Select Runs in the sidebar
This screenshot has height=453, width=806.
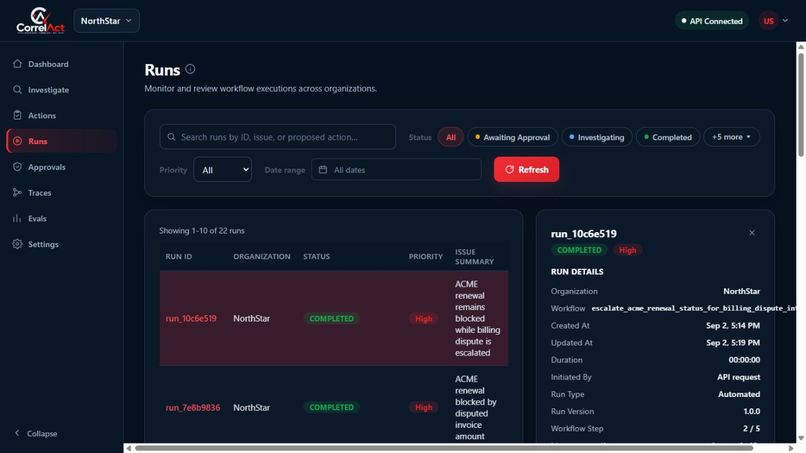[x=62, y=141]
